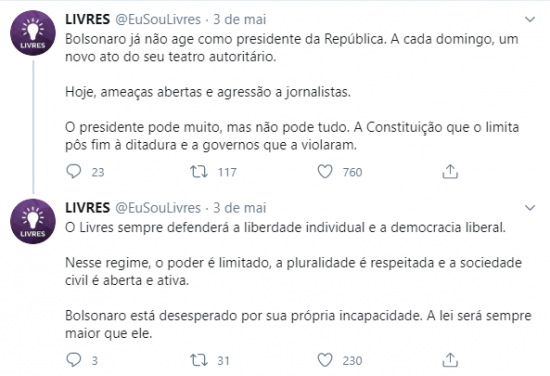The image size is (550, 376).
Task: Retweet the second tweet with 31 retweets
Action: [x=199, y=360]
